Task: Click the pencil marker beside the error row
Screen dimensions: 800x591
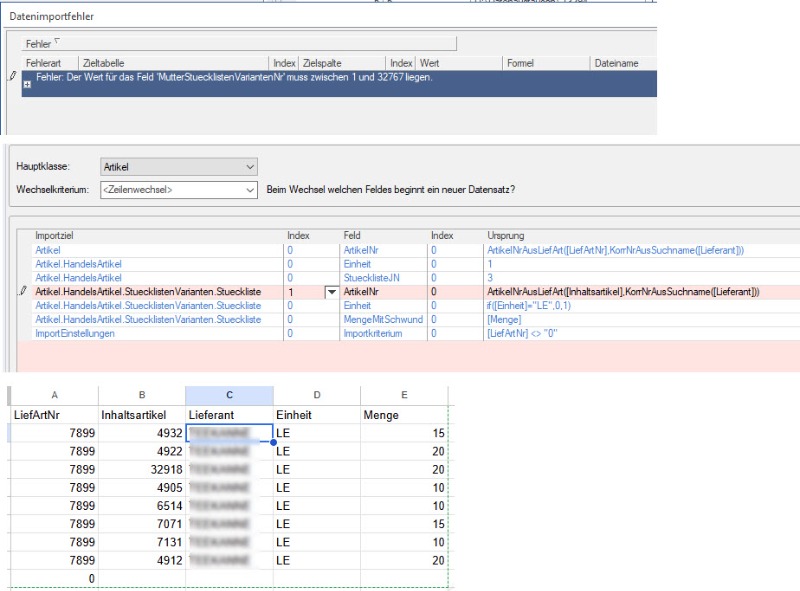Action: pos(13,77)
